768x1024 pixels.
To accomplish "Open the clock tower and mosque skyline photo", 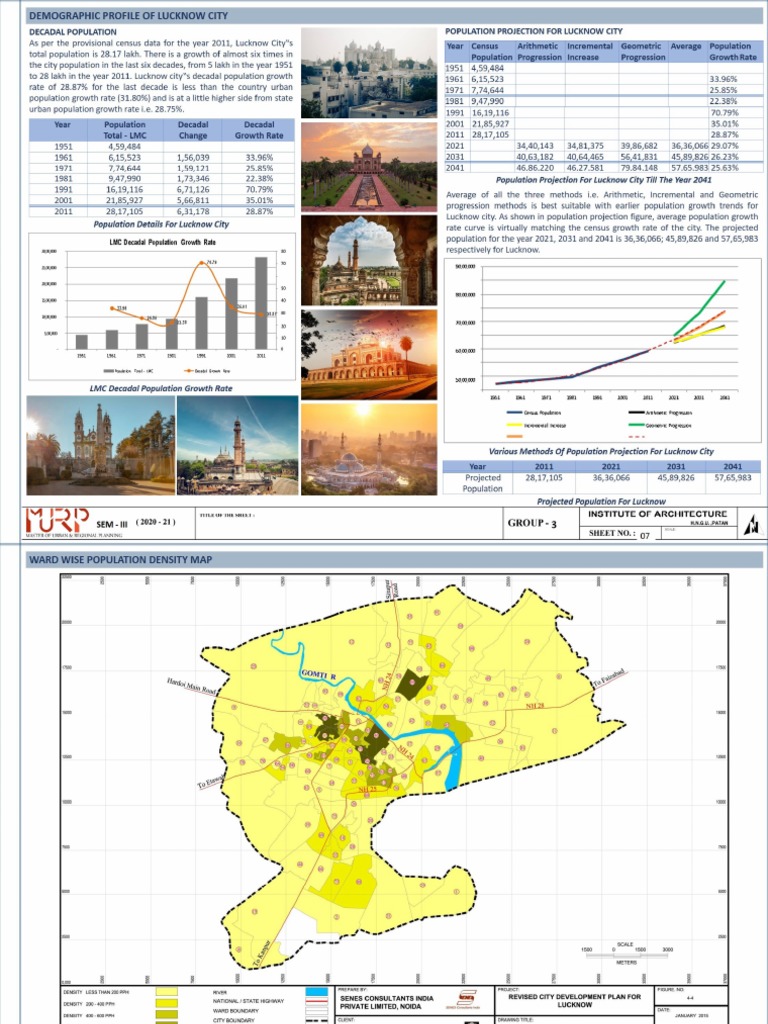I will tap(238, 445).
